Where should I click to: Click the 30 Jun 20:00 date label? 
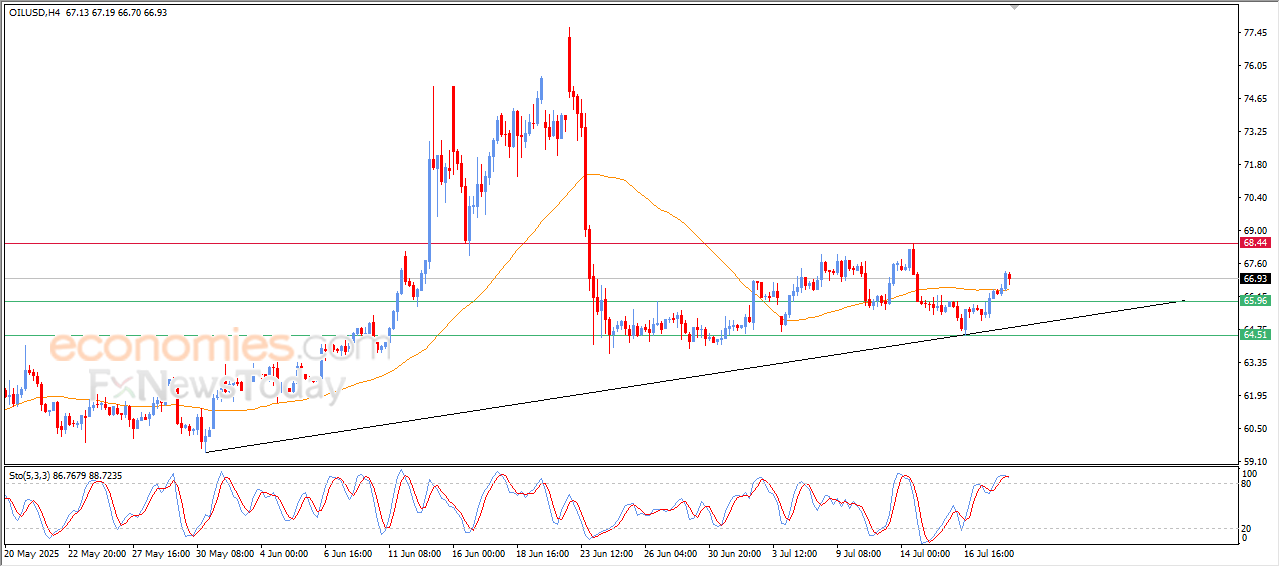pyautogui.click(x=735, y=552)
